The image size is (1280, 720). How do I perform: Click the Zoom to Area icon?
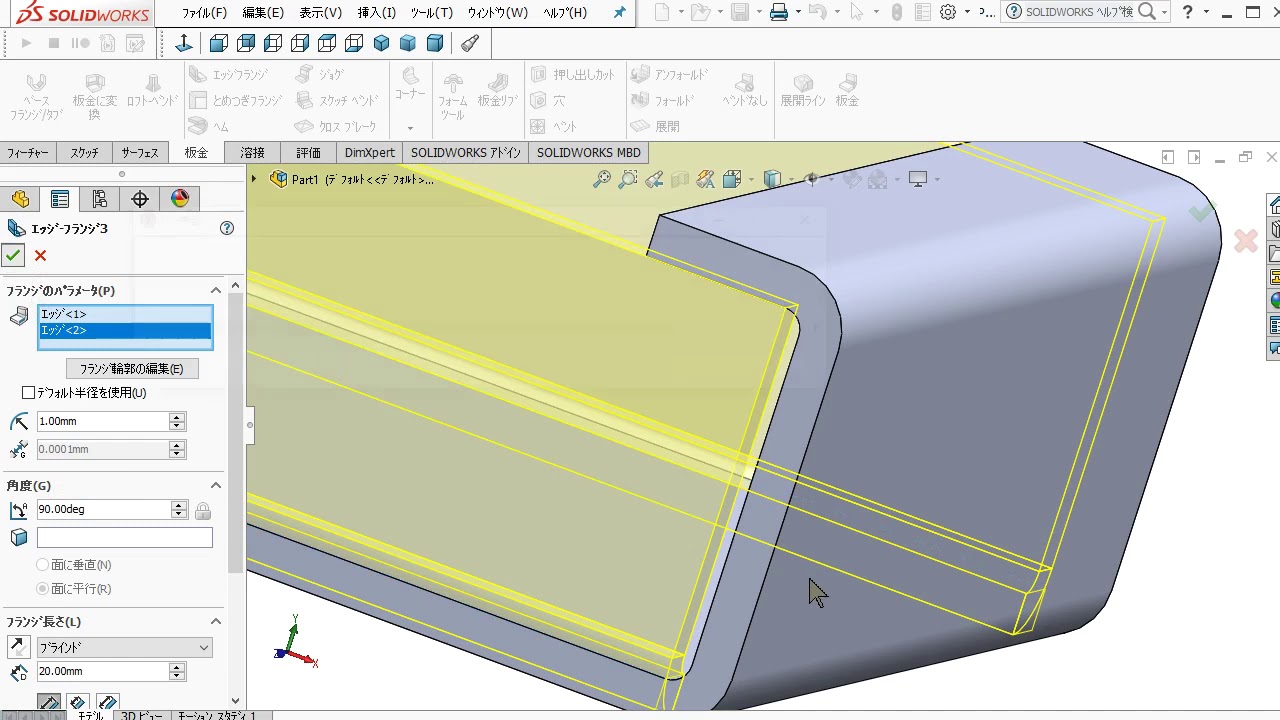(628, 179)
